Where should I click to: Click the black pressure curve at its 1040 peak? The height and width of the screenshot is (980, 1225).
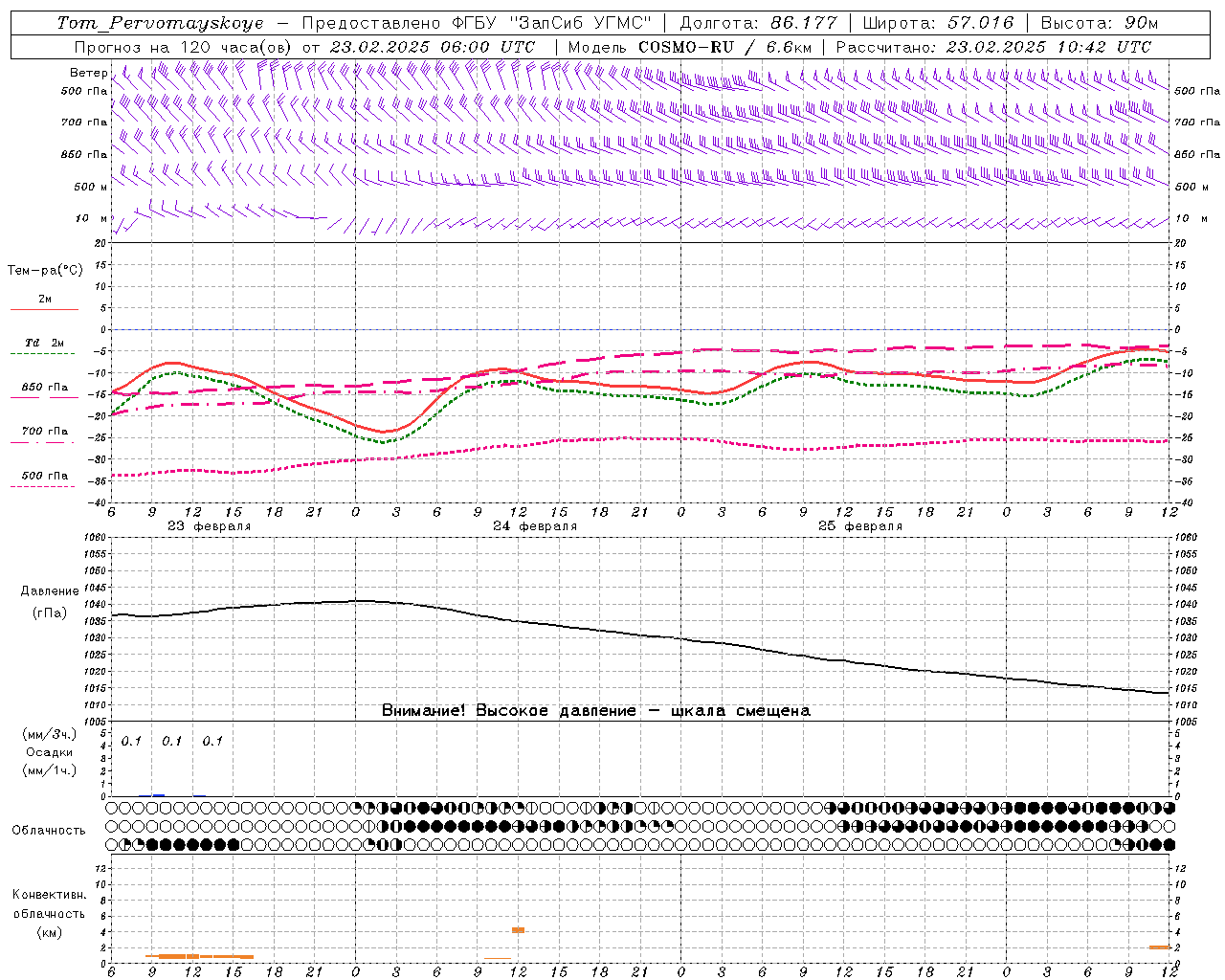(356, 601)
